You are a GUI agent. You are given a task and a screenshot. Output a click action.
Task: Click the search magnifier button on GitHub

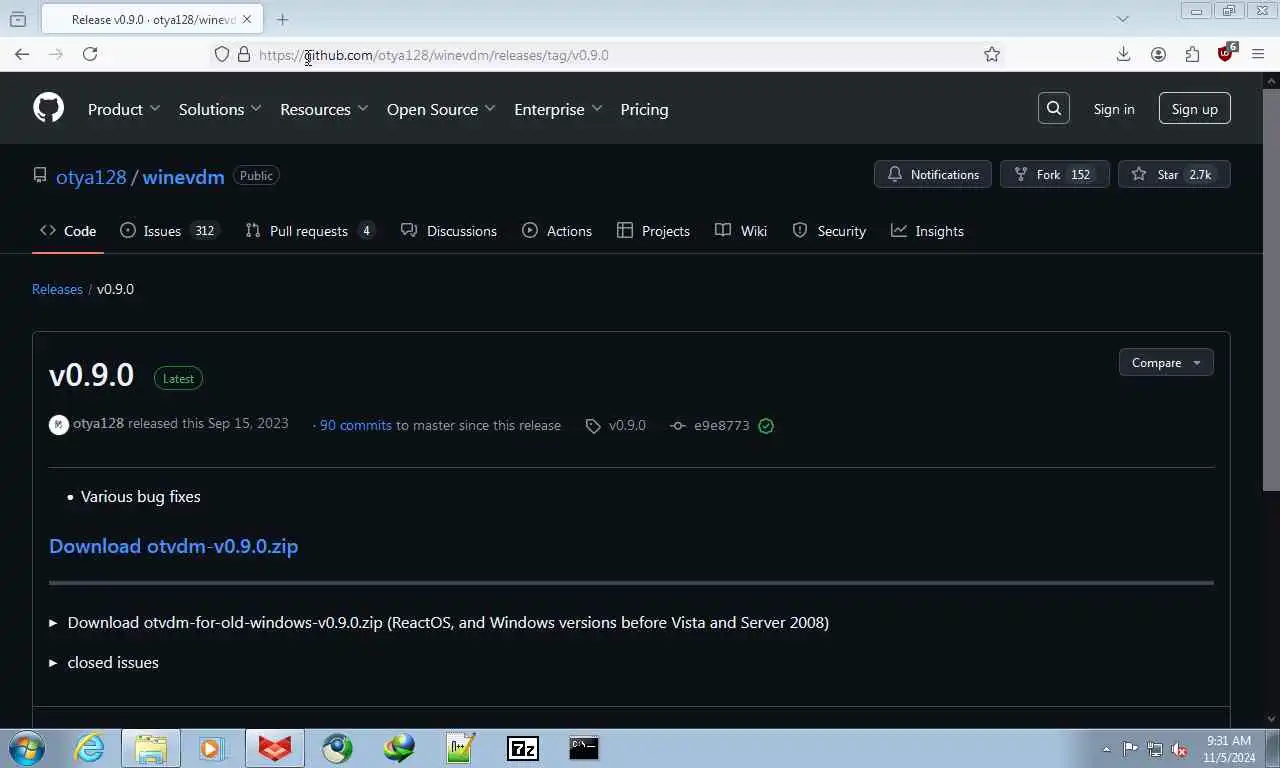click(x=1054, y=108)
